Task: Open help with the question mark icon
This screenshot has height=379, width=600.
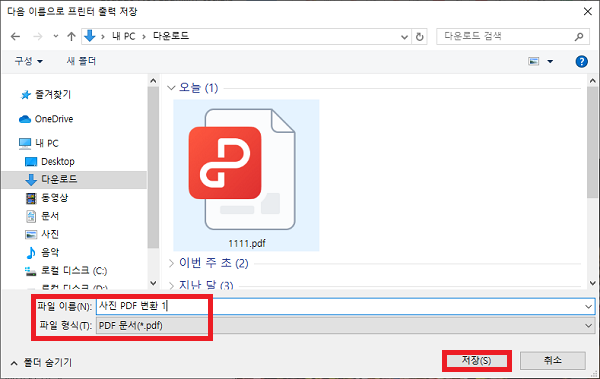Action: pyautogui.click(x=581, y=61)
